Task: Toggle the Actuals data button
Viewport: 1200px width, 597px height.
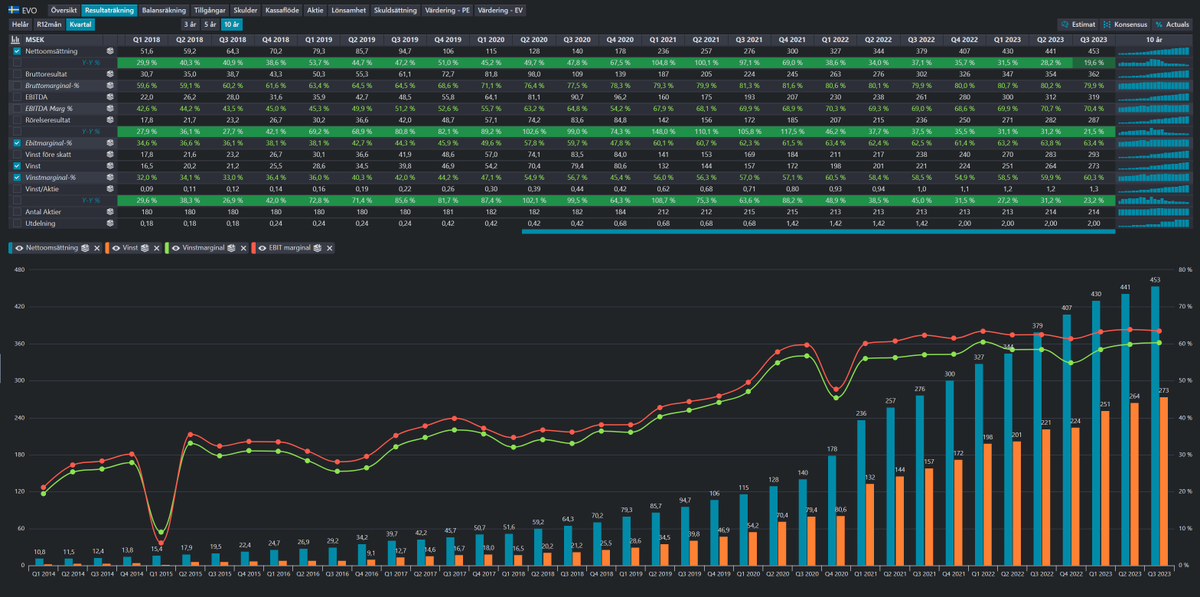Action: click(1171, 24)
